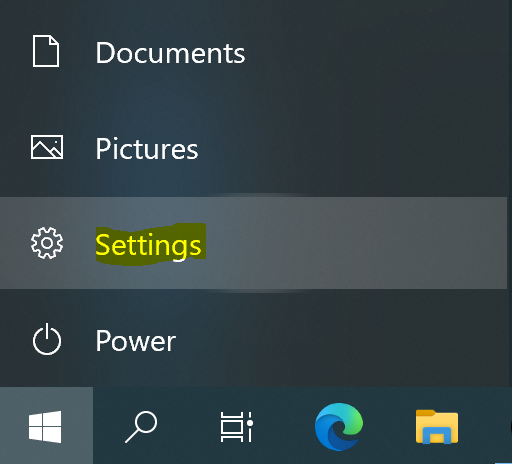Open File Explorer from the taskbar
This screenshot has height=464, width=512.
(437, 427)
